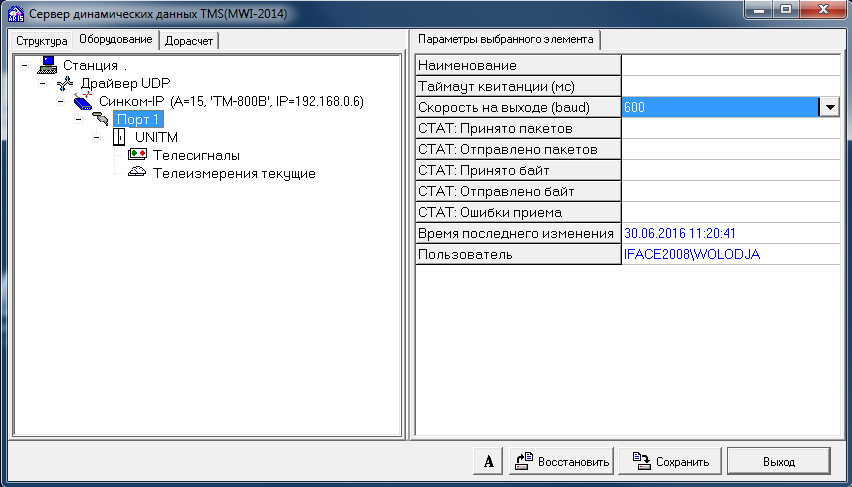Click the Синком-IP device icon
The width and height of the screenshot is (852, 487).
coord(84,102)
